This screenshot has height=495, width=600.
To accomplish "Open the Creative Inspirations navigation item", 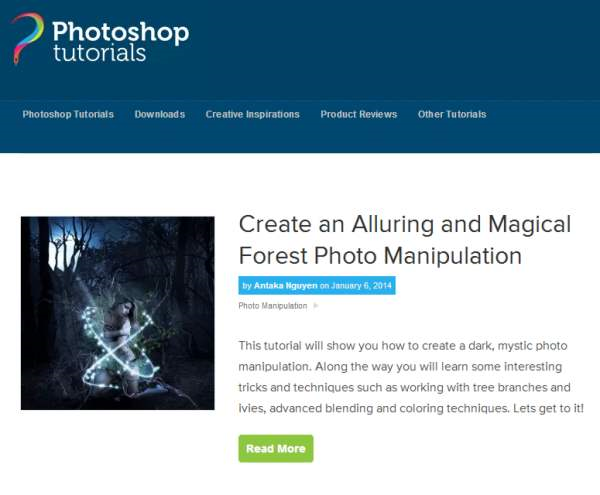I will point(253,114).
